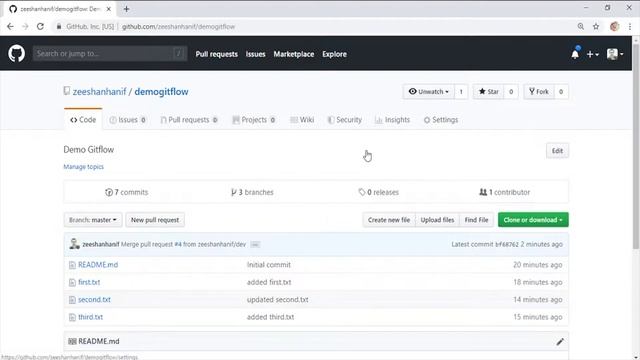The height and width of the screenshot is (360, 640).
Task: Click Manage topics link
Action: [x=84, y=167]
